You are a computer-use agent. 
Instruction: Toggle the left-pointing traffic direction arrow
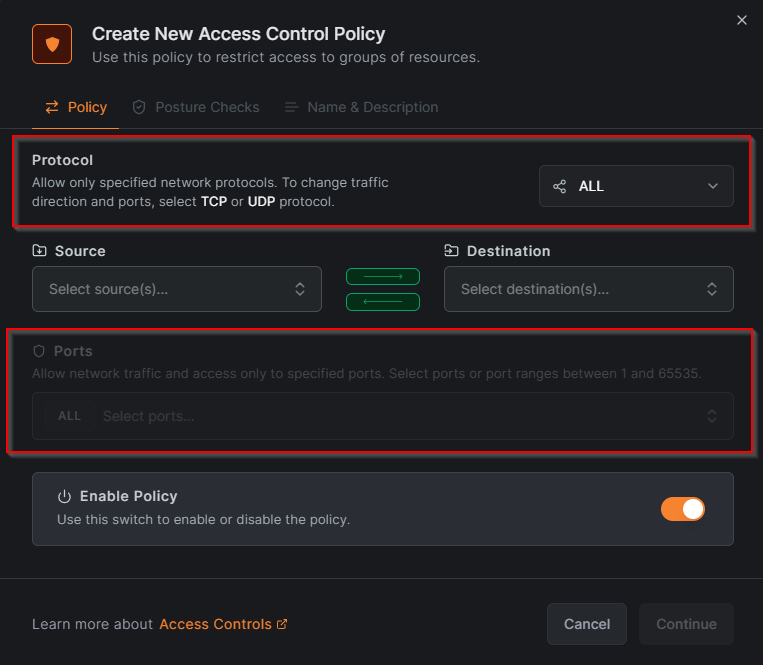[382, 301]
